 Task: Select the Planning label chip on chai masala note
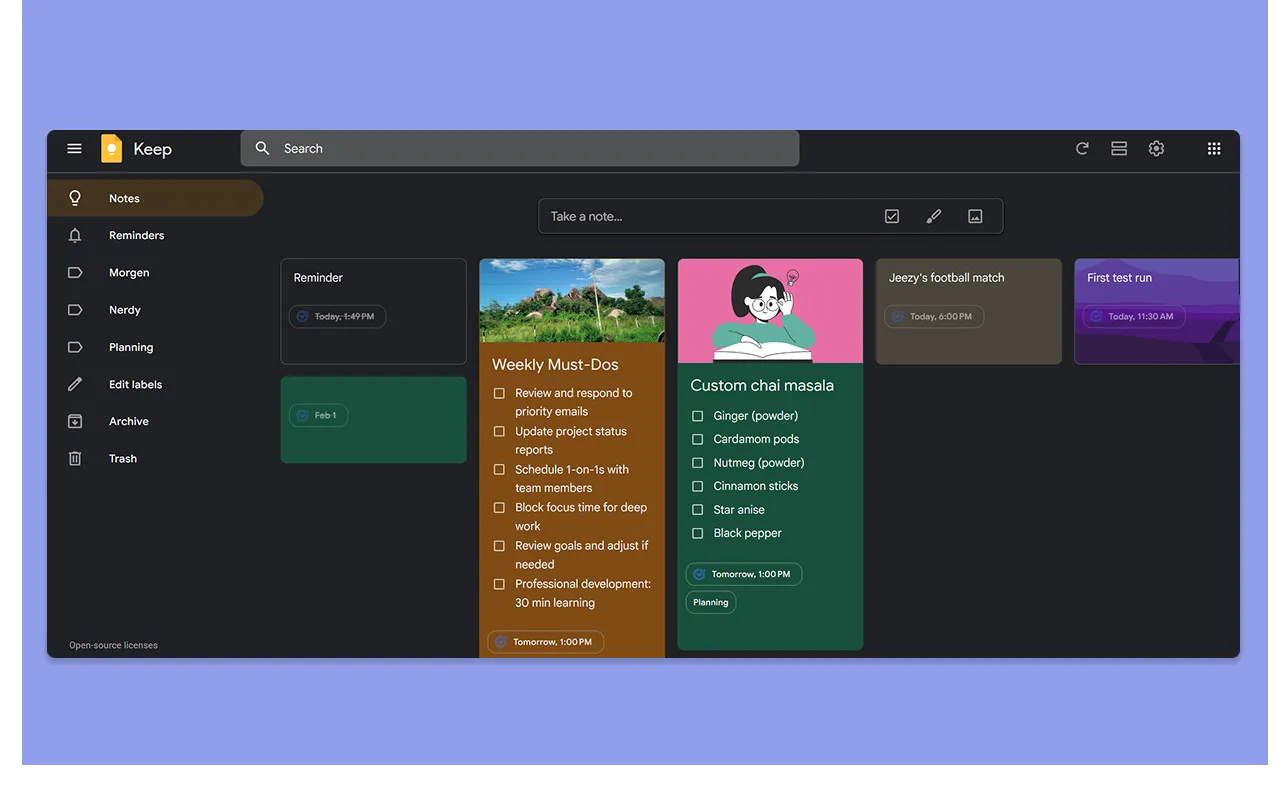[710, 602]
